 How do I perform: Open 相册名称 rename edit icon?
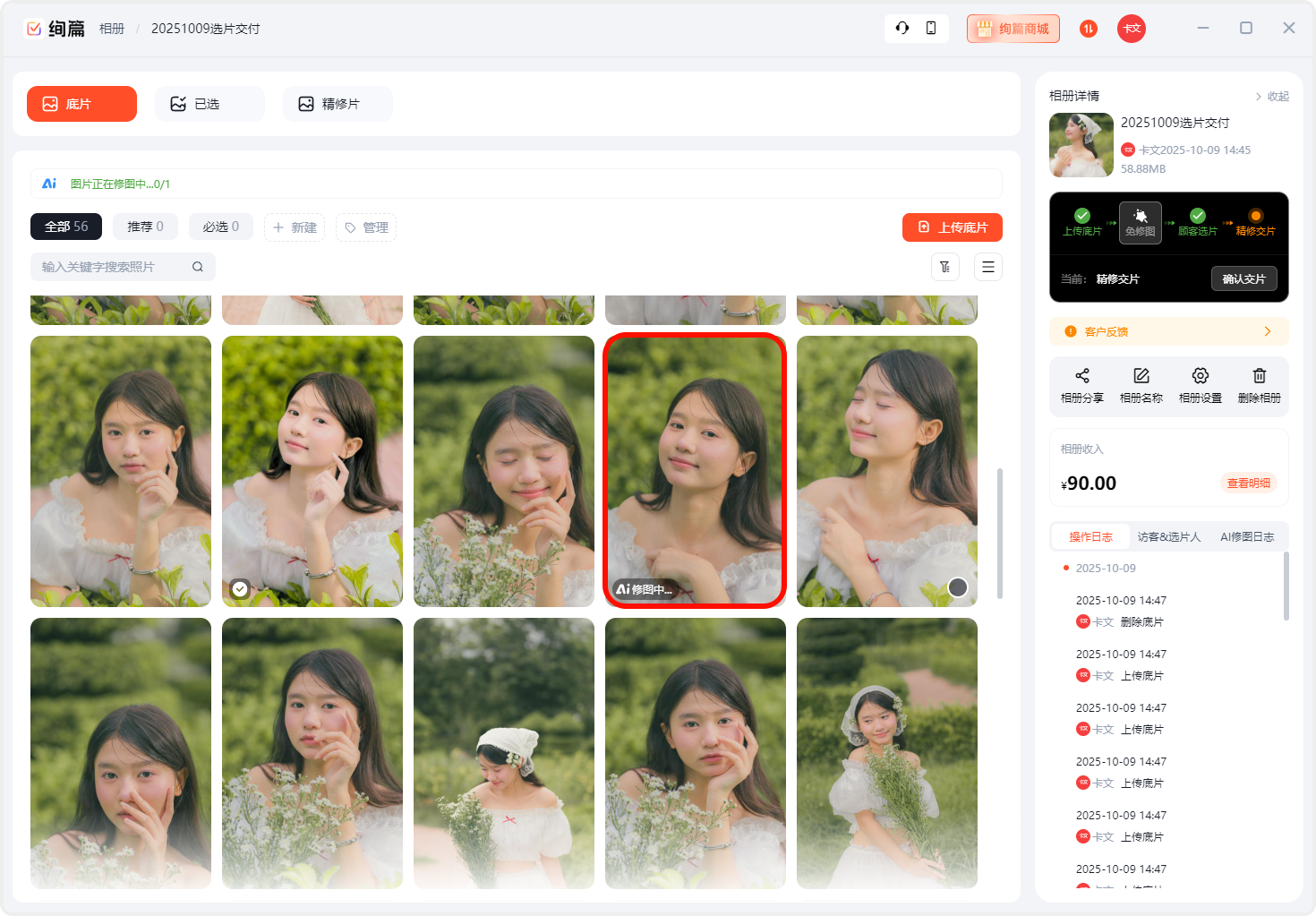(x=1141, y=376)
